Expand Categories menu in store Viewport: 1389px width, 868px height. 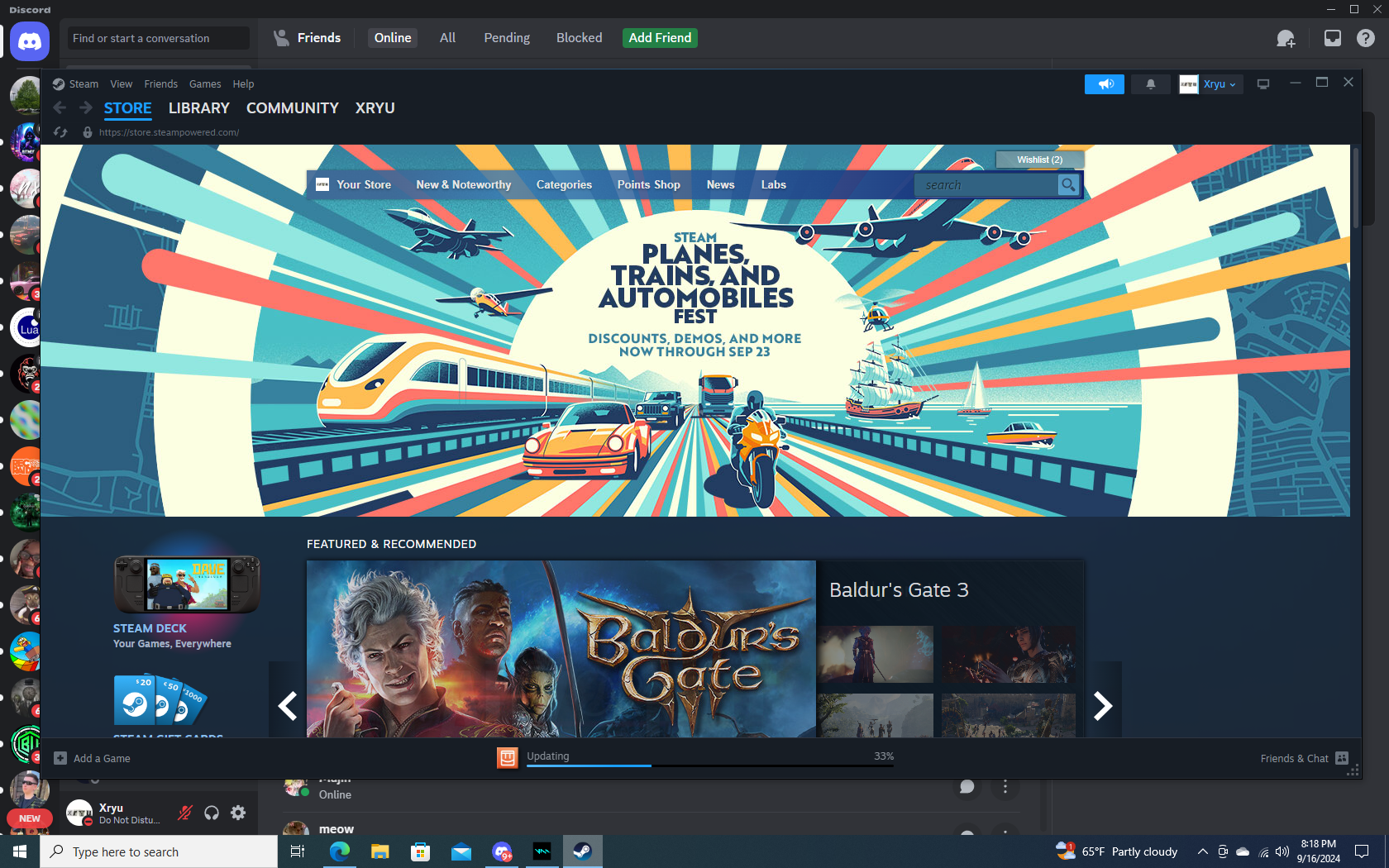(x=564, y=185)
